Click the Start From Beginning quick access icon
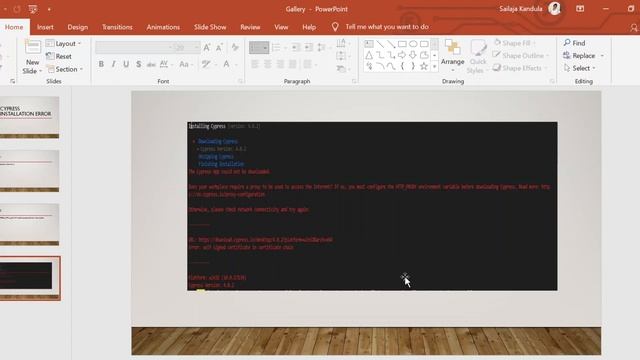Viewport: 640px width, 360px height. tap(32, 9)
